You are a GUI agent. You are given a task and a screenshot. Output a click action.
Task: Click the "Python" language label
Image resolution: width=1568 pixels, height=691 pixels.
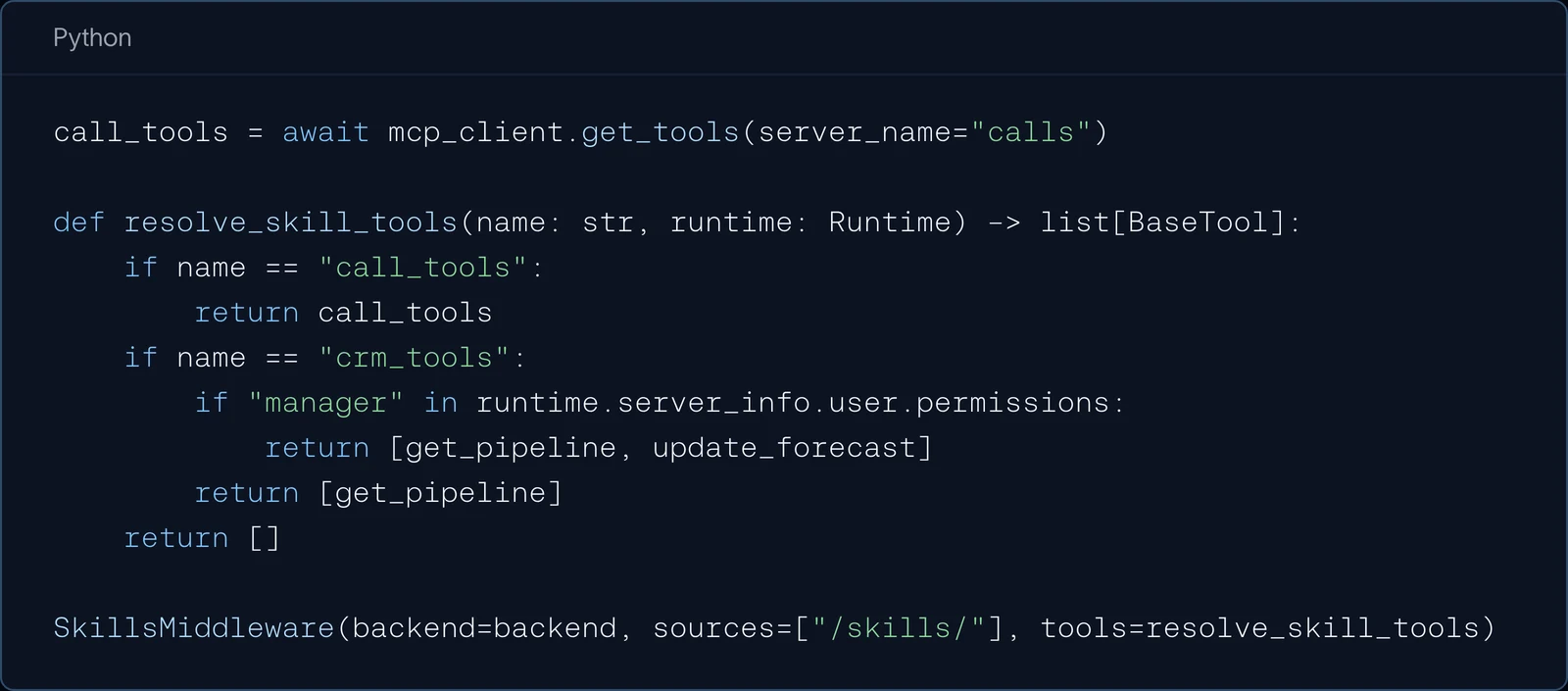[92, 38]
